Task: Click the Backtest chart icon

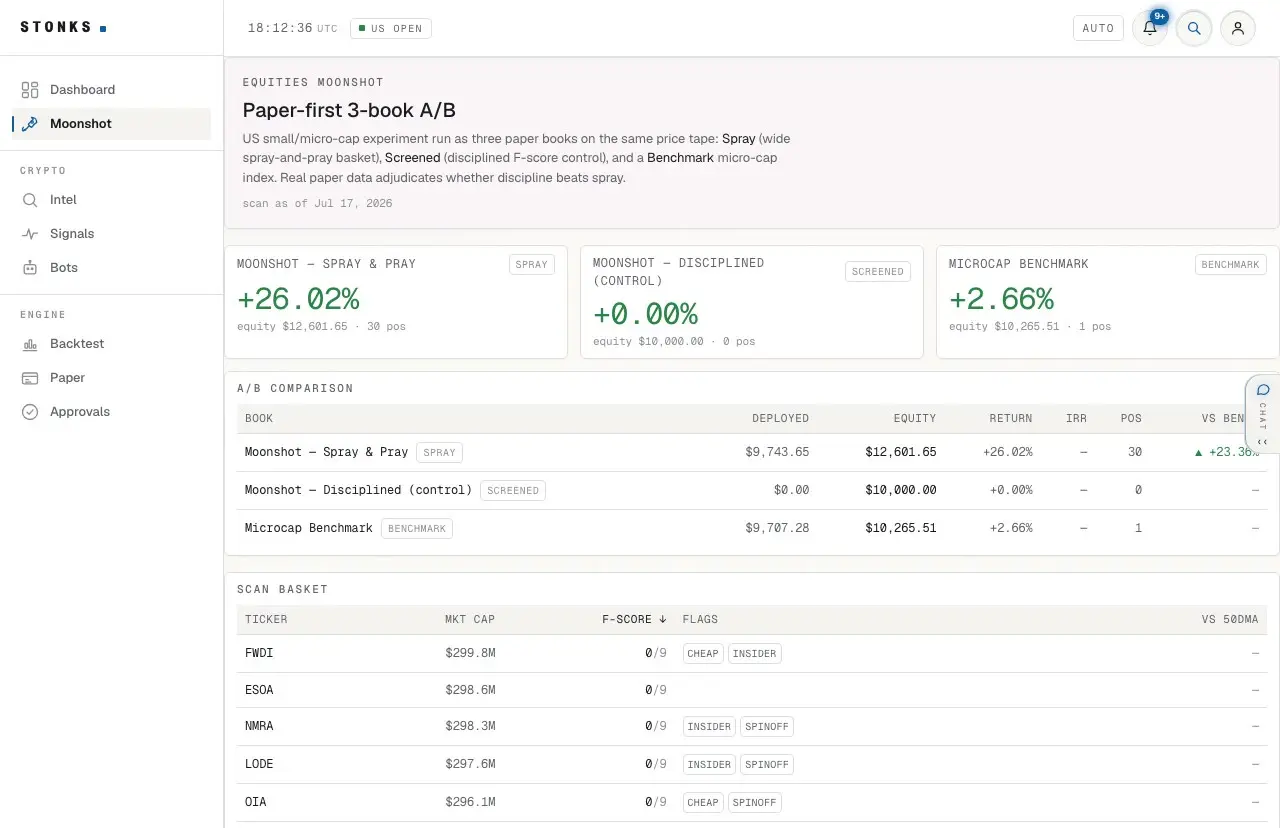Action: (30, 344)
